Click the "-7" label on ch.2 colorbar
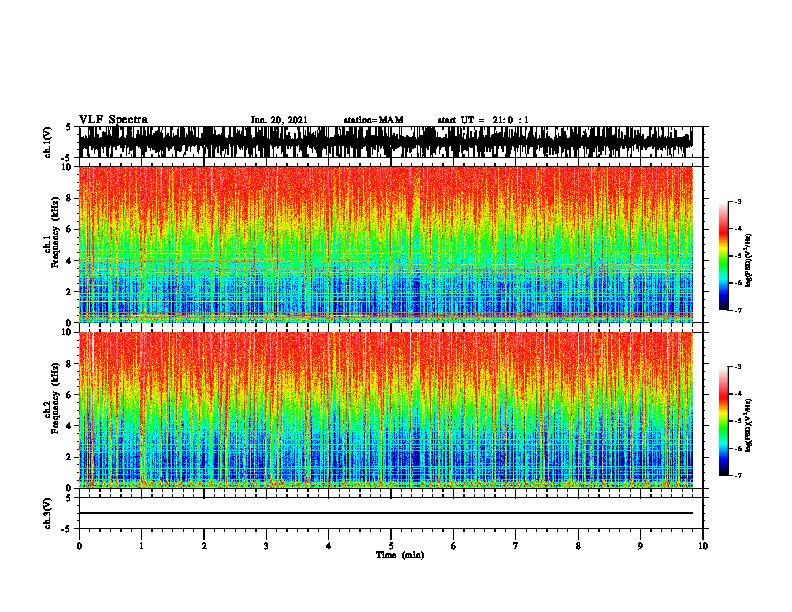 pyautogui.click(x=737, y=475)
